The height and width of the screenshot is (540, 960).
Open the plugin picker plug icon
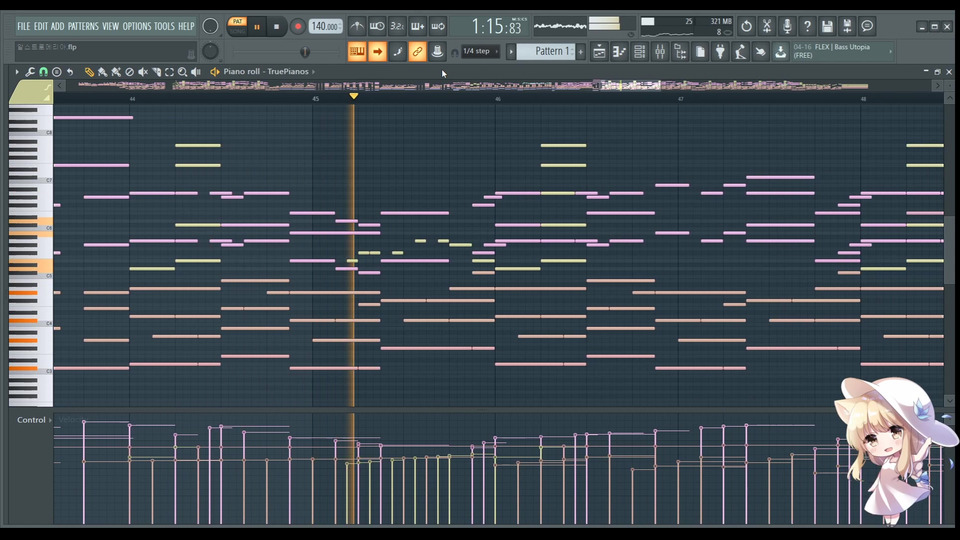click(x=721, y=52)
